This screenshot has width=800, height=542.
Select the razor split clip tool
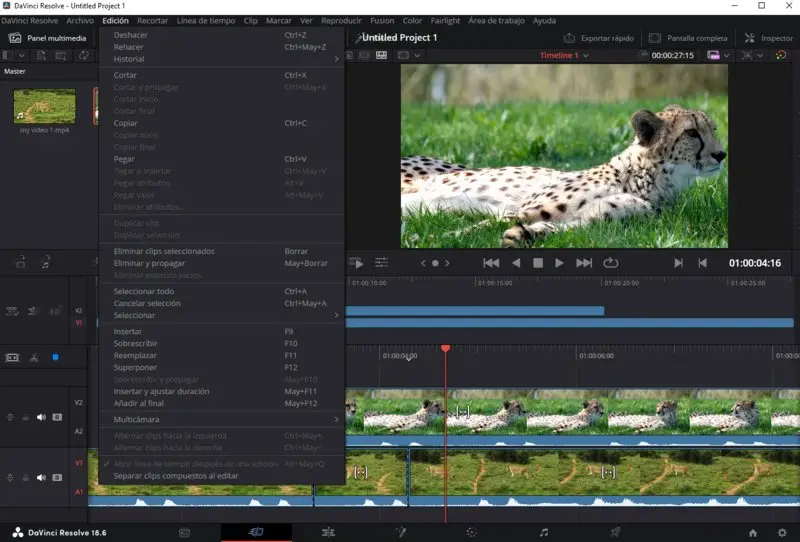tap(34, 357)
